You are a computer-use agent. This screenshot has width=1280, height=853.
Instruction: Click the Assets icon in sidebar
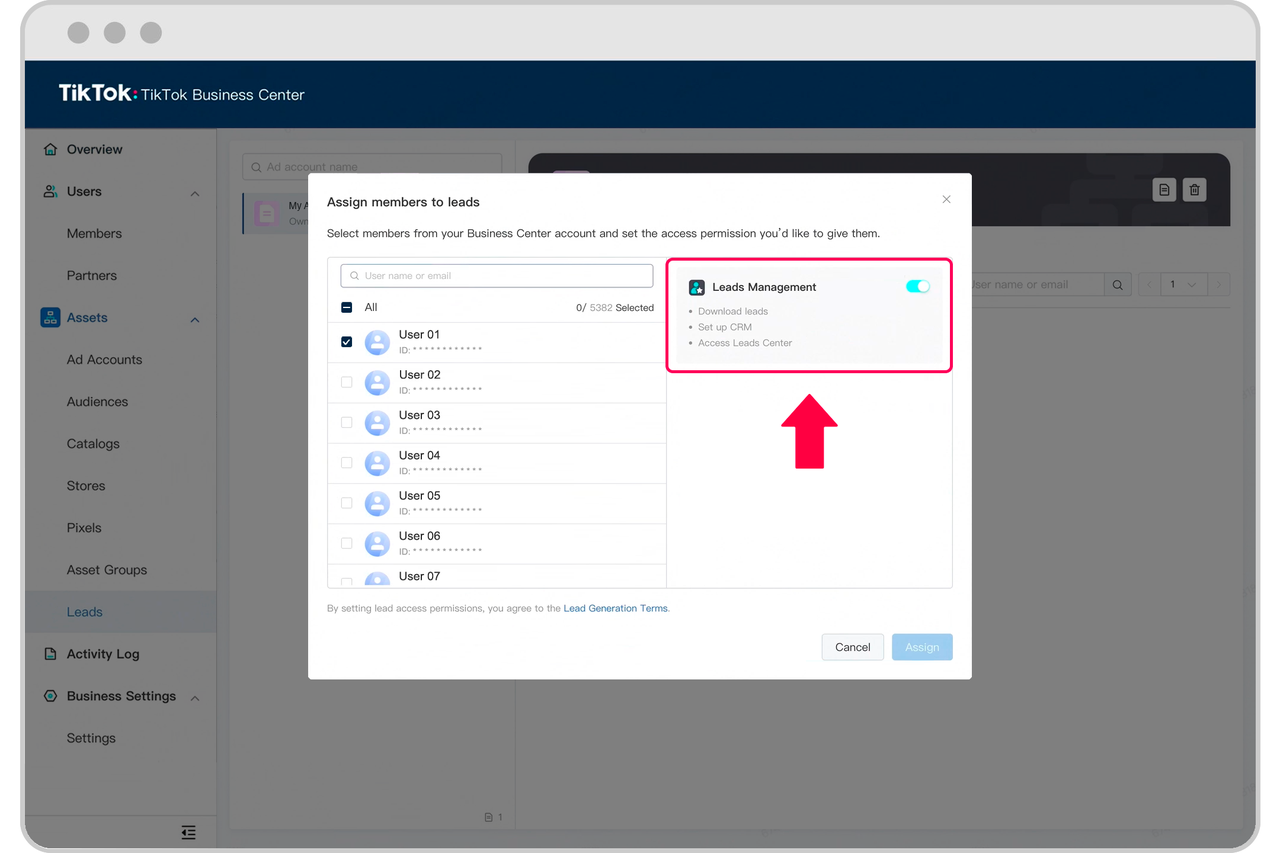pyautogui.click(x=50, y=318)
